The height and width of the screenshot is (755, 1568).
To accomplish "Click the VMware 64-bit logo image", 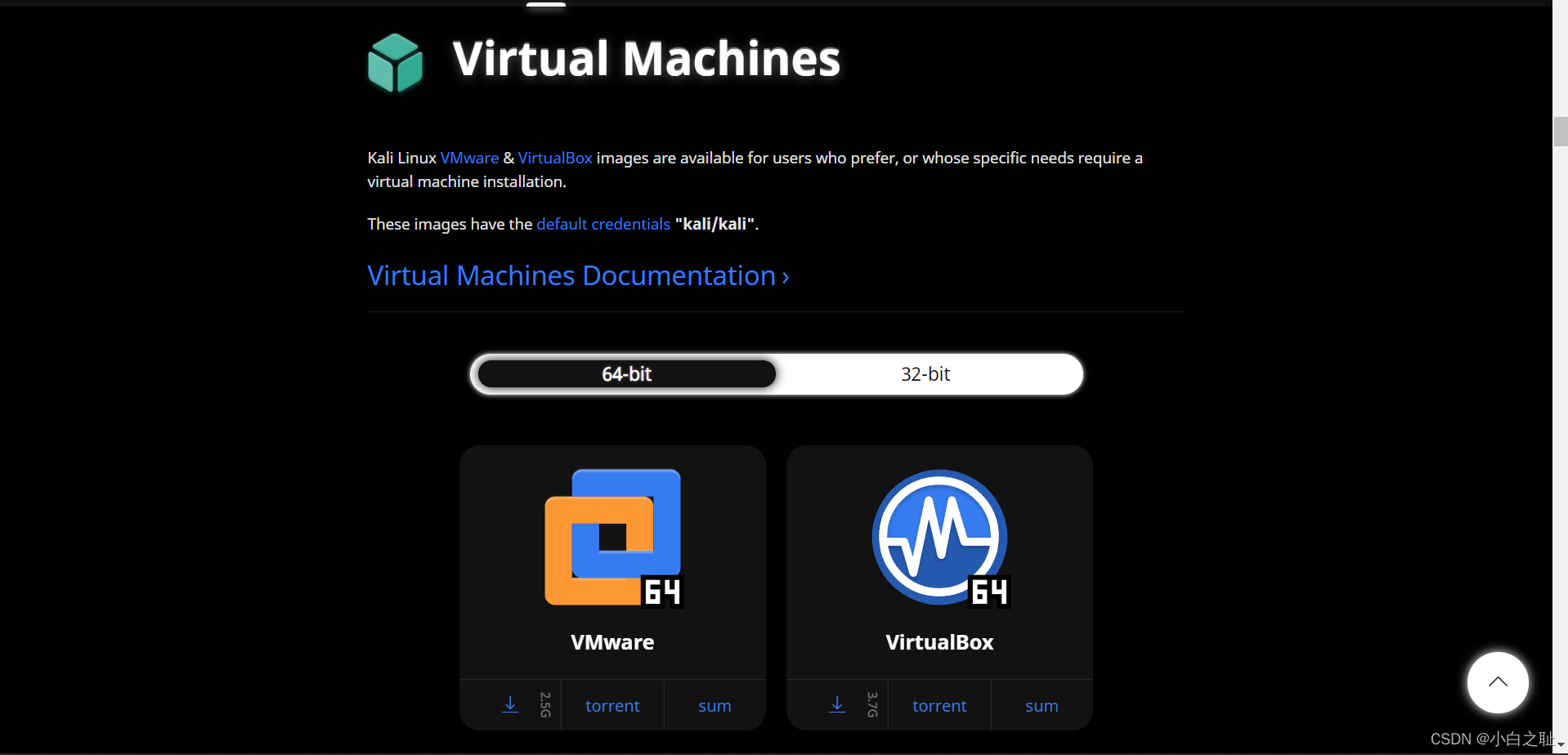I will pyautogui.click(x=613, y=538).
